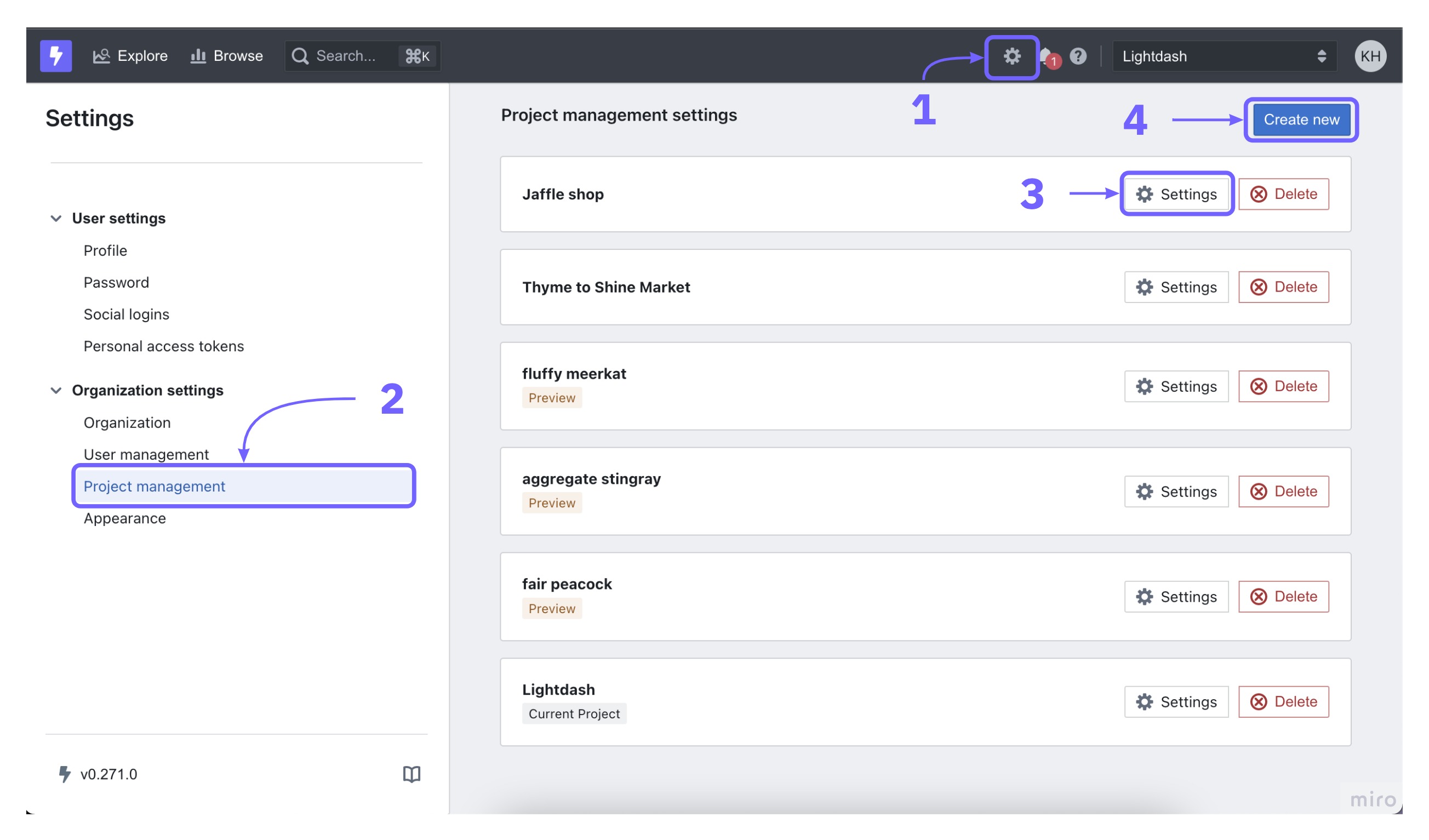Image resolution: width=1429 pixels, height=840 pixels.
Task: Open Settings for Jaffle shop
Action: pos(1176,194)
